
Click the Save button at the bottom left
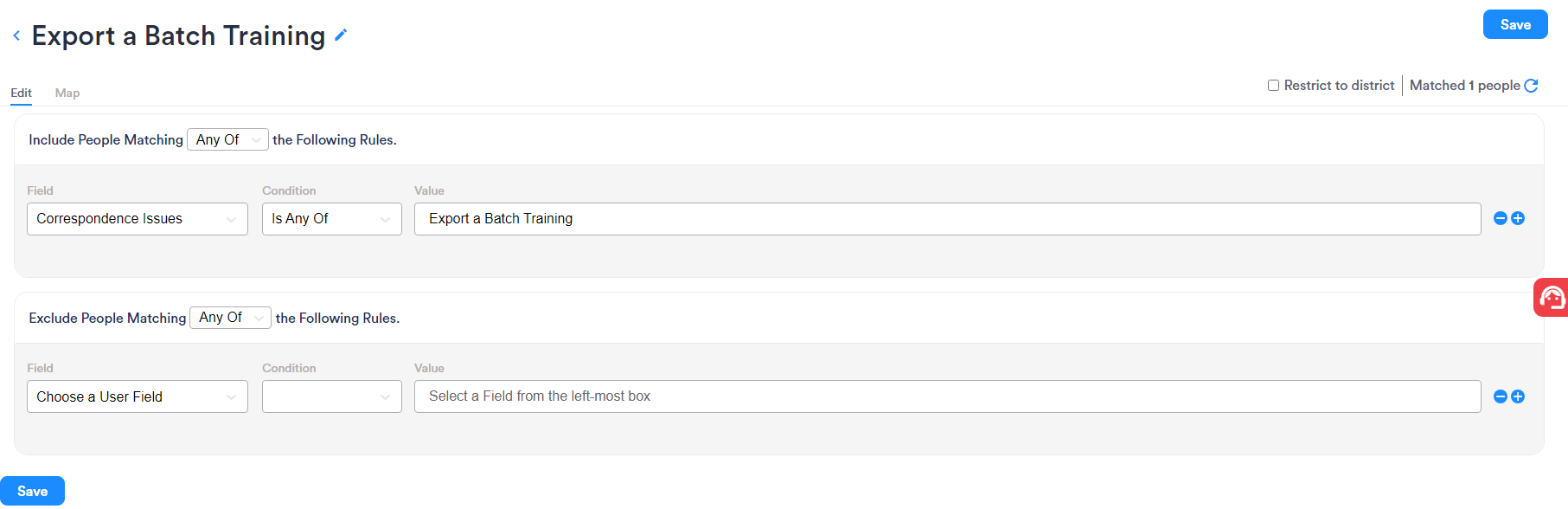coord(32,490)
